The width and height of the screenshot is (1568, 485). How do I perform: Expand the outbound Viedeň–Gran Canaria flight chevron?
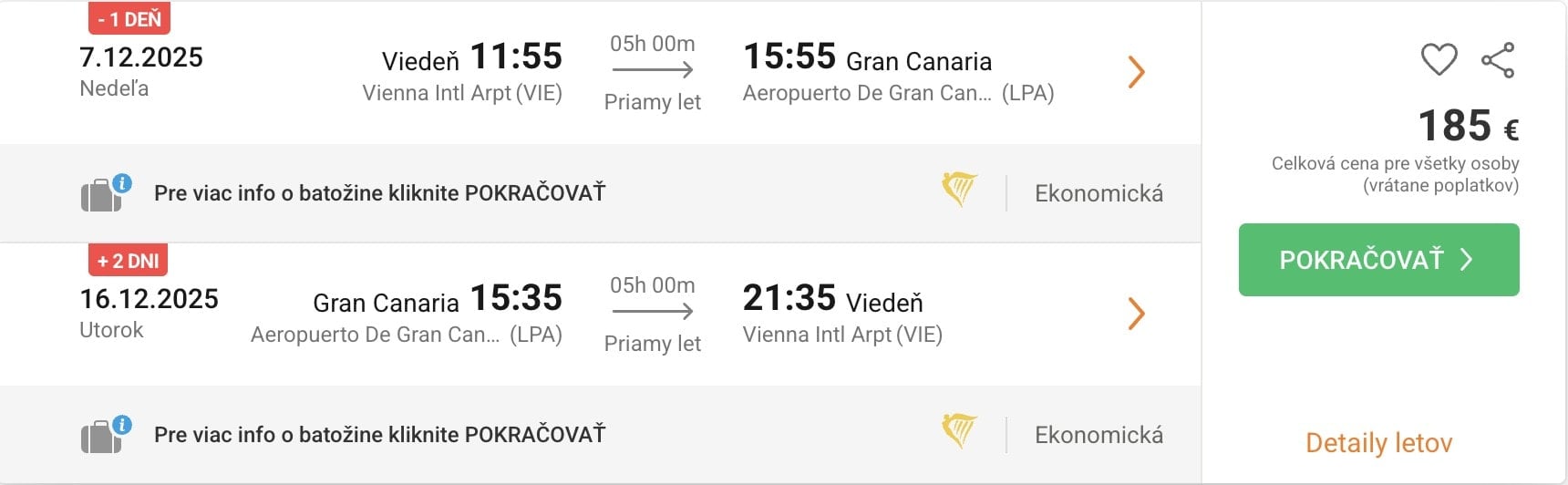click(1136, 72)
